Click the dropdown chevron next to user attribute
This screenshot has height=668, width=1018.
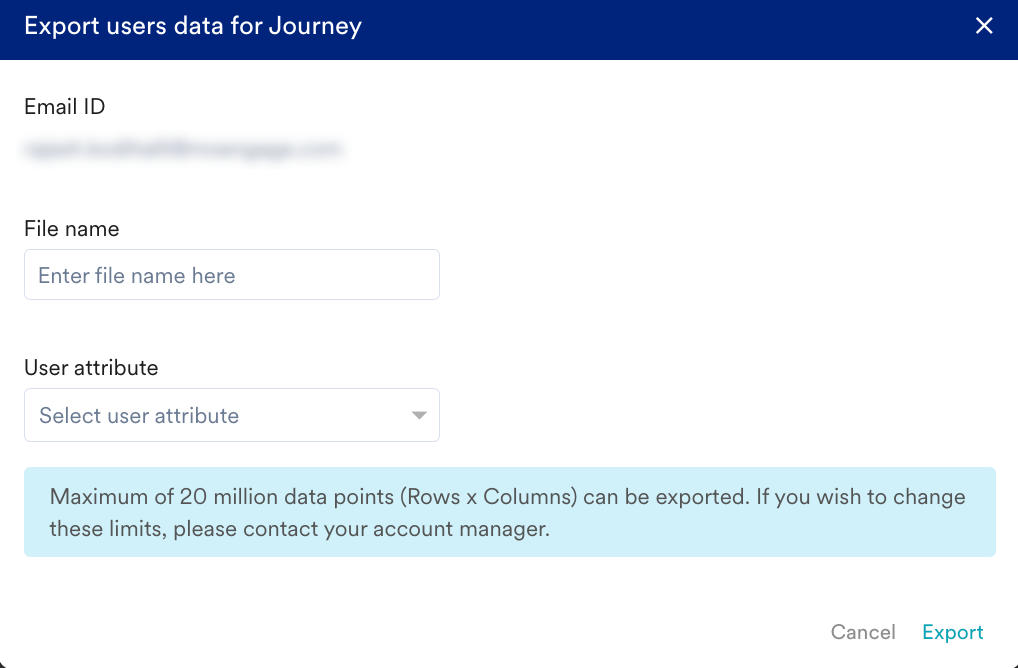point(418,414)
